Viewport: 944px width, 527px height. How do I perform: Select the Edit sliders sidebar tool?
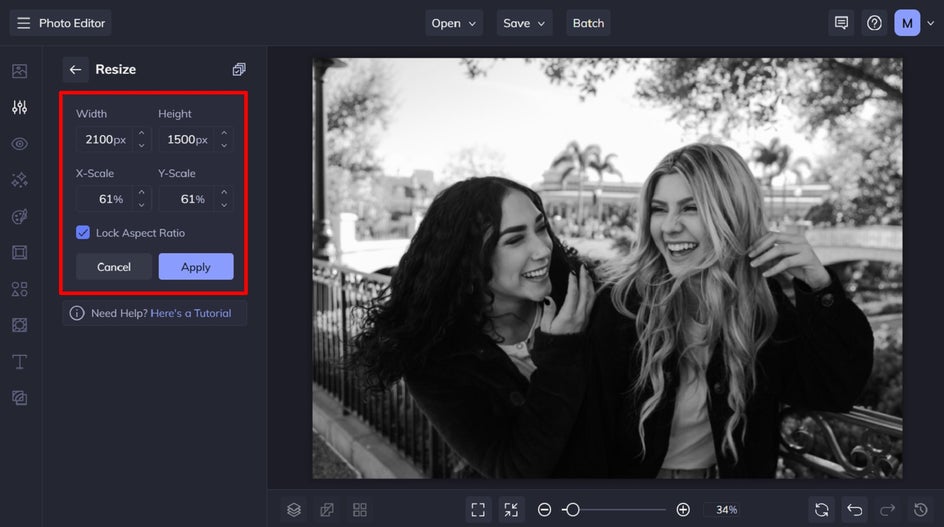19,107
